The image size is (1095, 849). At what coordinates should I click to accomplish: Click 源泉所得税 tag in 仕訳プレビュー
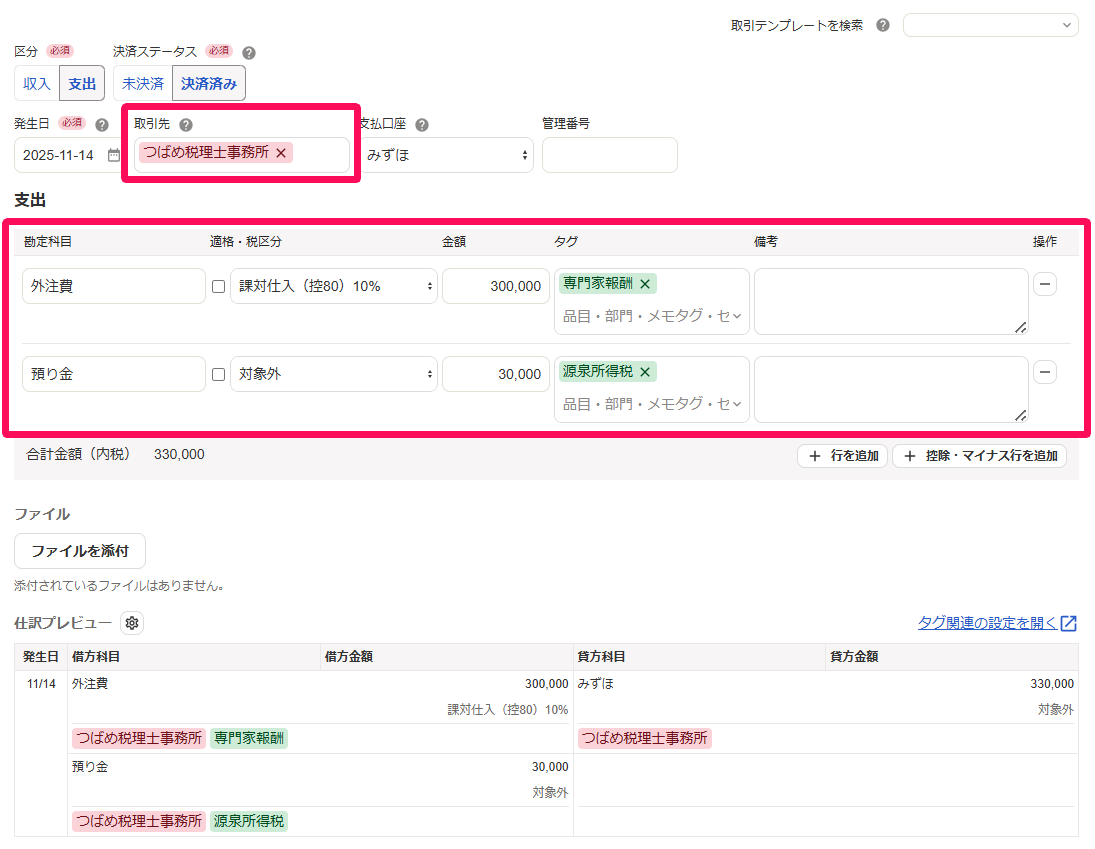click(249, 821)
